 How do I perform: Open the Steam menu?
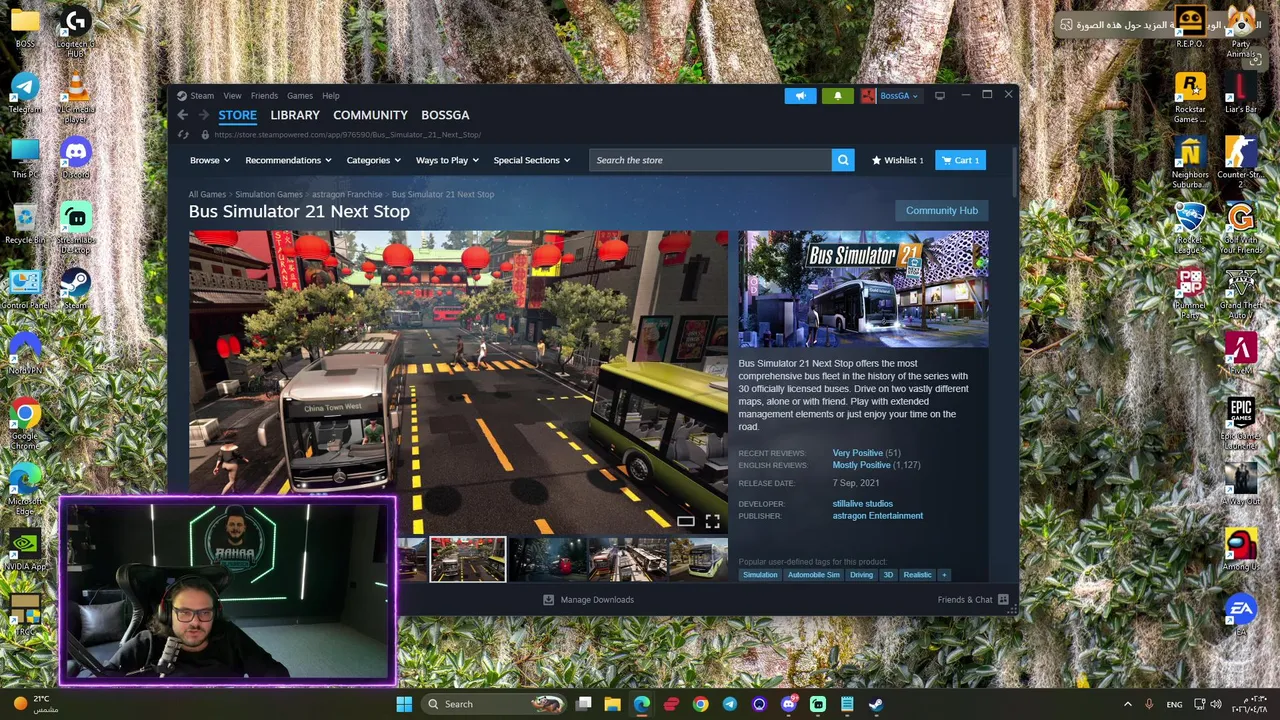(202, 96)
